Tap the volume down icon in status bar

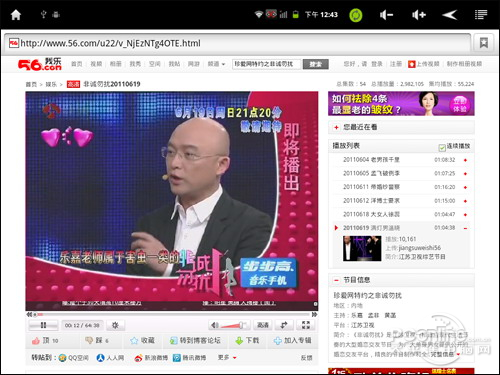[387, 15]
